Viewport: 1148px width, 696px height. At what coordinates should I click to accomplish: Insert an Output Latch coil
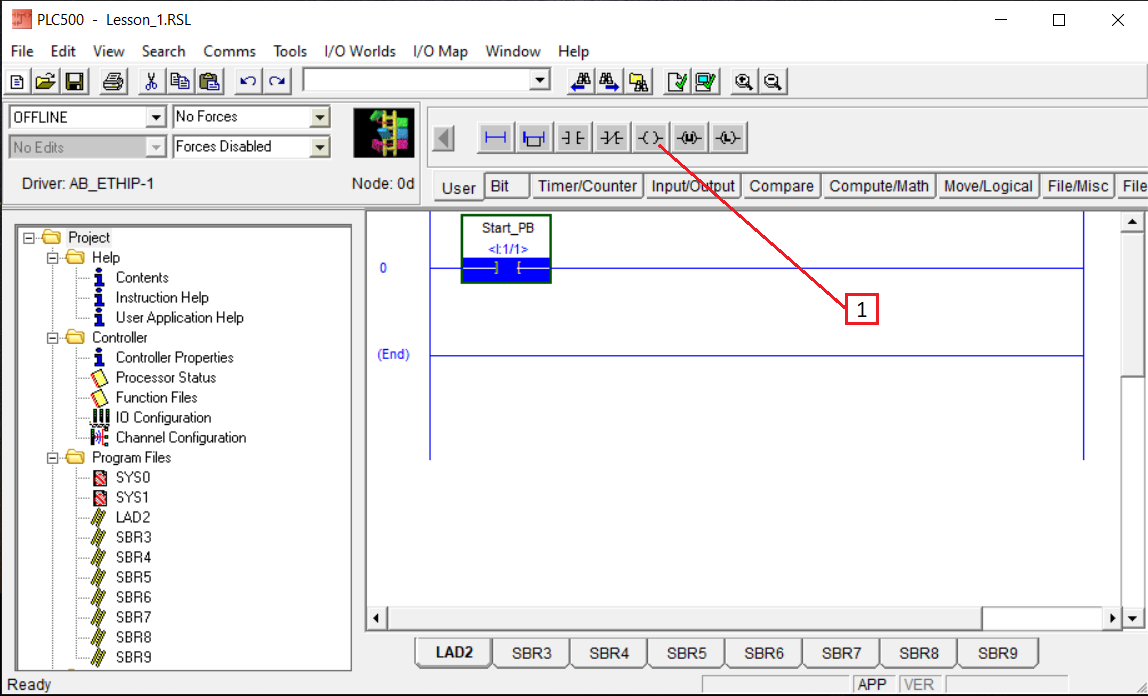pyautogui.click(x=728, y=138)
